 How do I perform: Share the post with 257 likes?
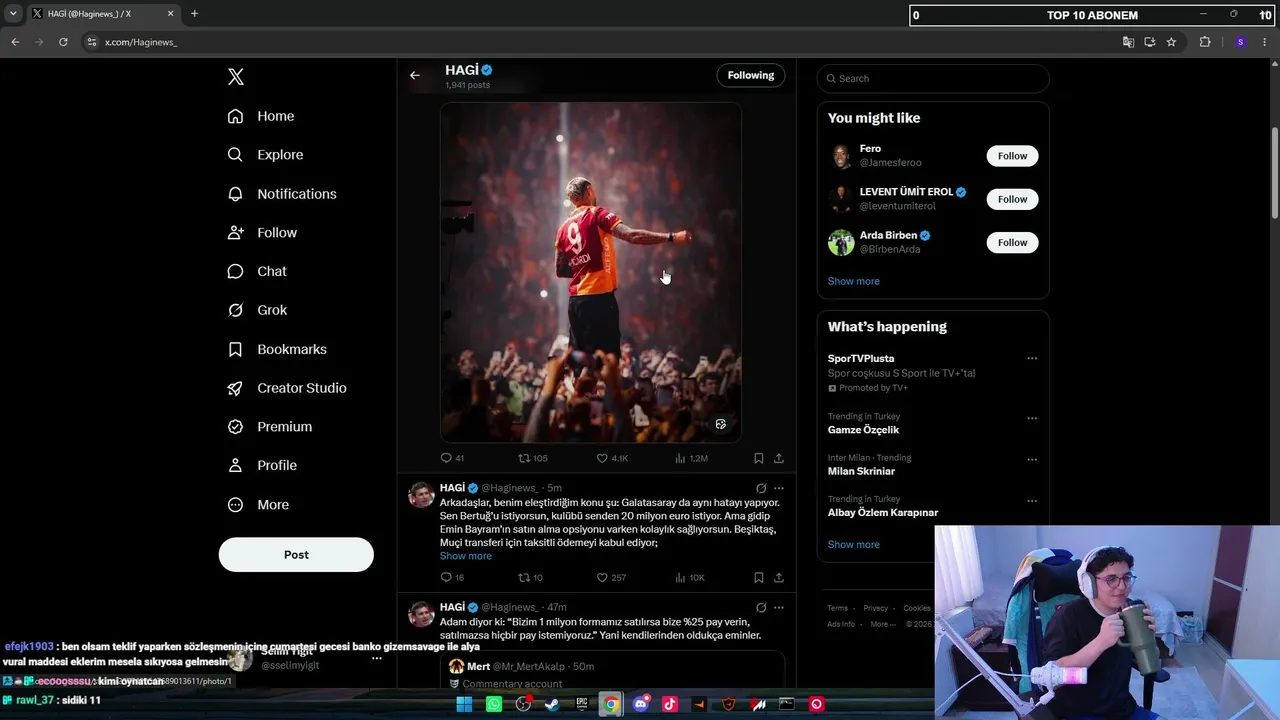pyautogui.click(x=779, y=577)
